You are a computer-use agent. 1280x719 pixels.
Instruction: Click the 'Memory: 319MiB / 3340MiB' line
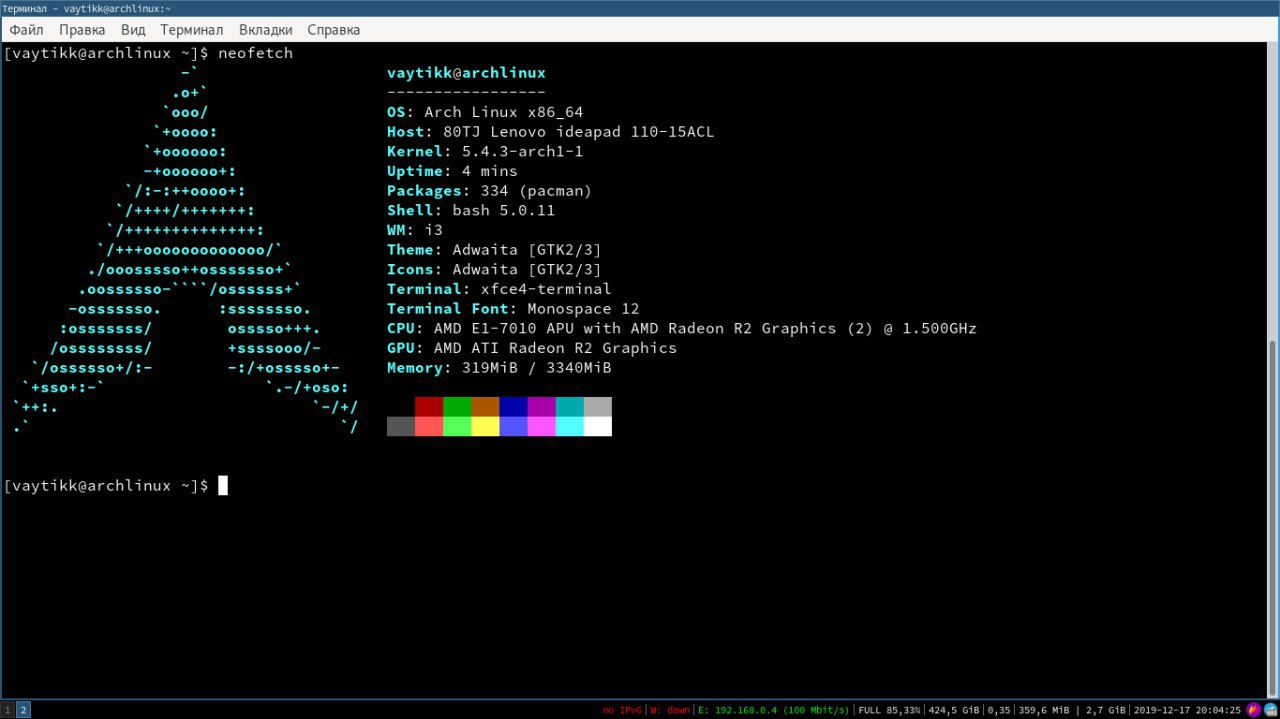click(x=499, y=368)
